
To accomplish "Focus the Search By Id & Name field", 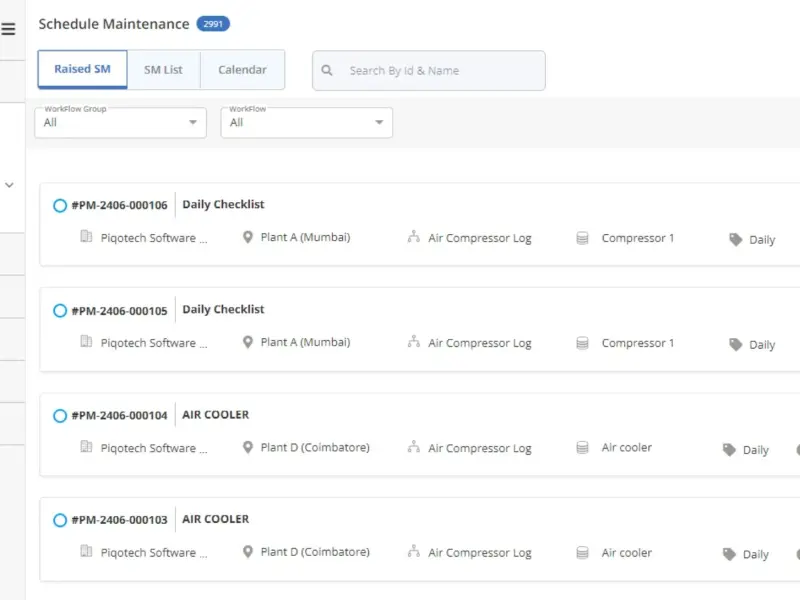I will pos(429,70).
